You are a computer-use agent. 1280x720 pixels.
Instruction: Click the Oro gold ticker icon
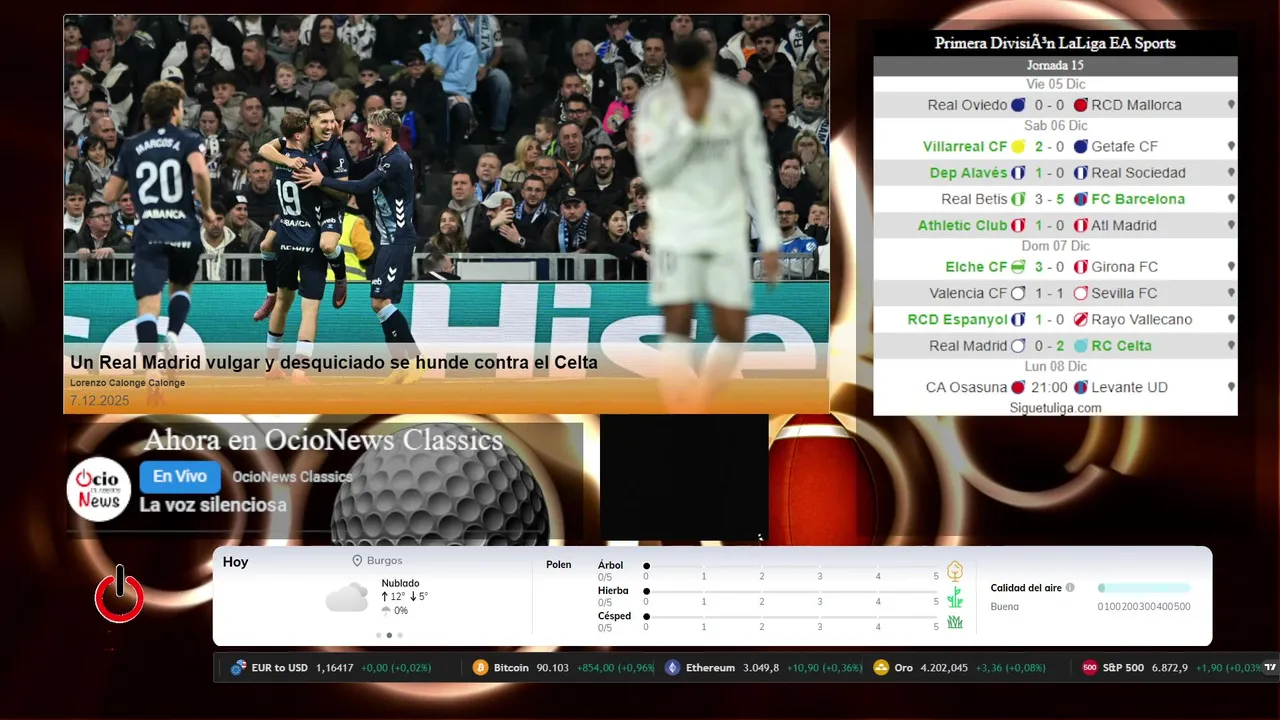pyautogui.click(x=881, y=667)
